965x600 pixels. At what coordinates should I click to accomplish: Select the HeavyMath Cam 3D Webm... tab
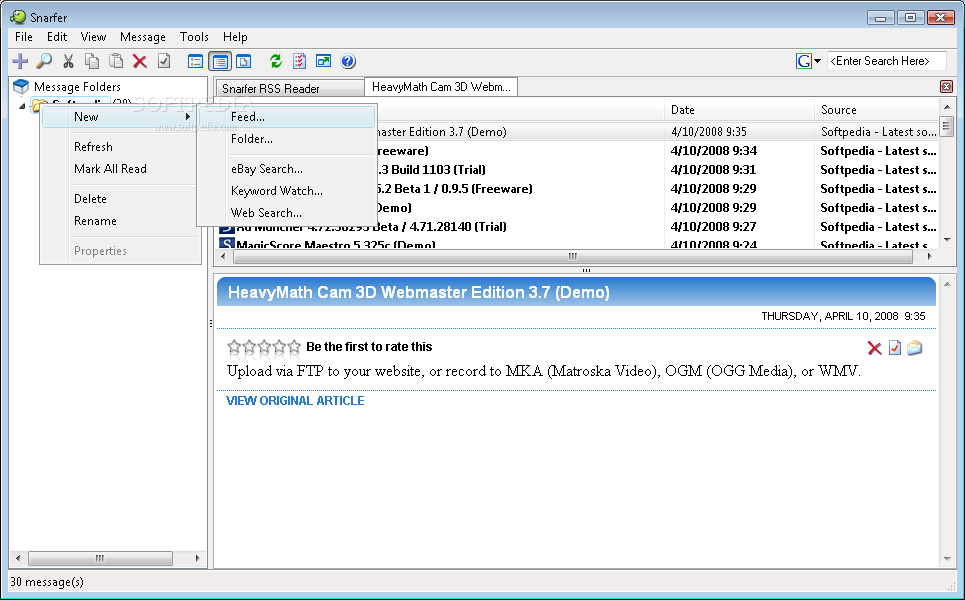pos(441,87)
